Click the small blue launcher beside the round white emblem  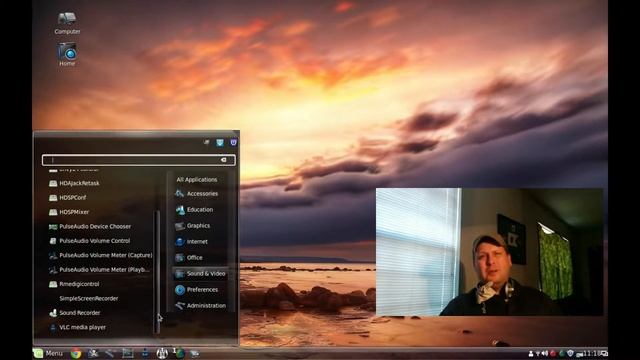click(x=145, y=353)
